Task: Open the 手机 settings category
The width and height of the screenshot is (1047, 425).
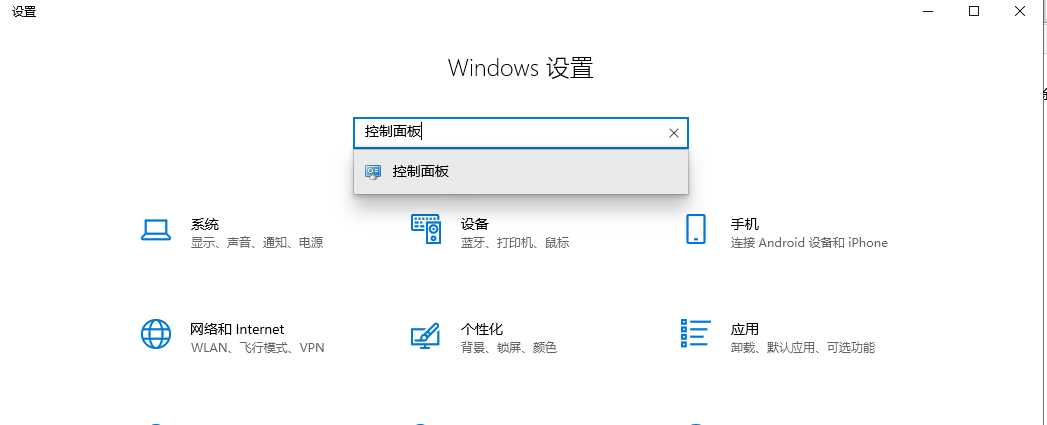Action: pos(745,224)
